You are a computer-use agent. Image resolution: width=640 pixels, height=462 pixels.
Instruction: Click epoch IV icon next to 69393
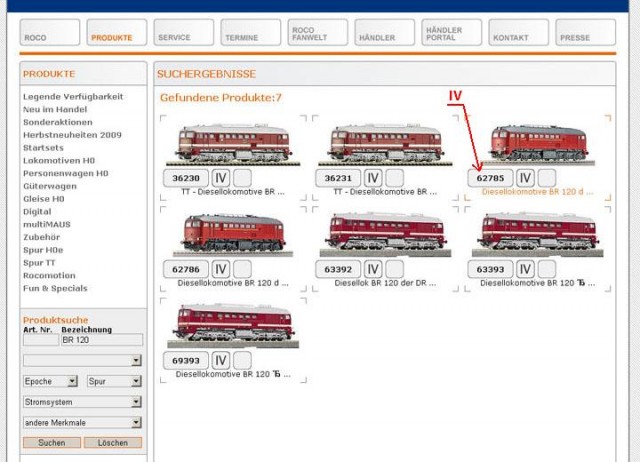click(x=221, y=361)
